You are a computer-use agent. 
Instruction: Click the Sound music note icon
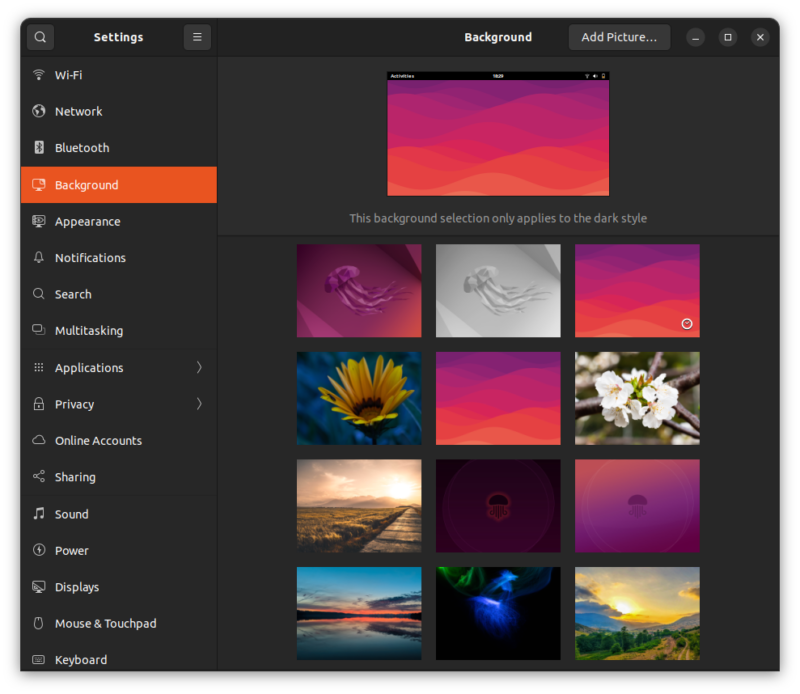[39, 513]
